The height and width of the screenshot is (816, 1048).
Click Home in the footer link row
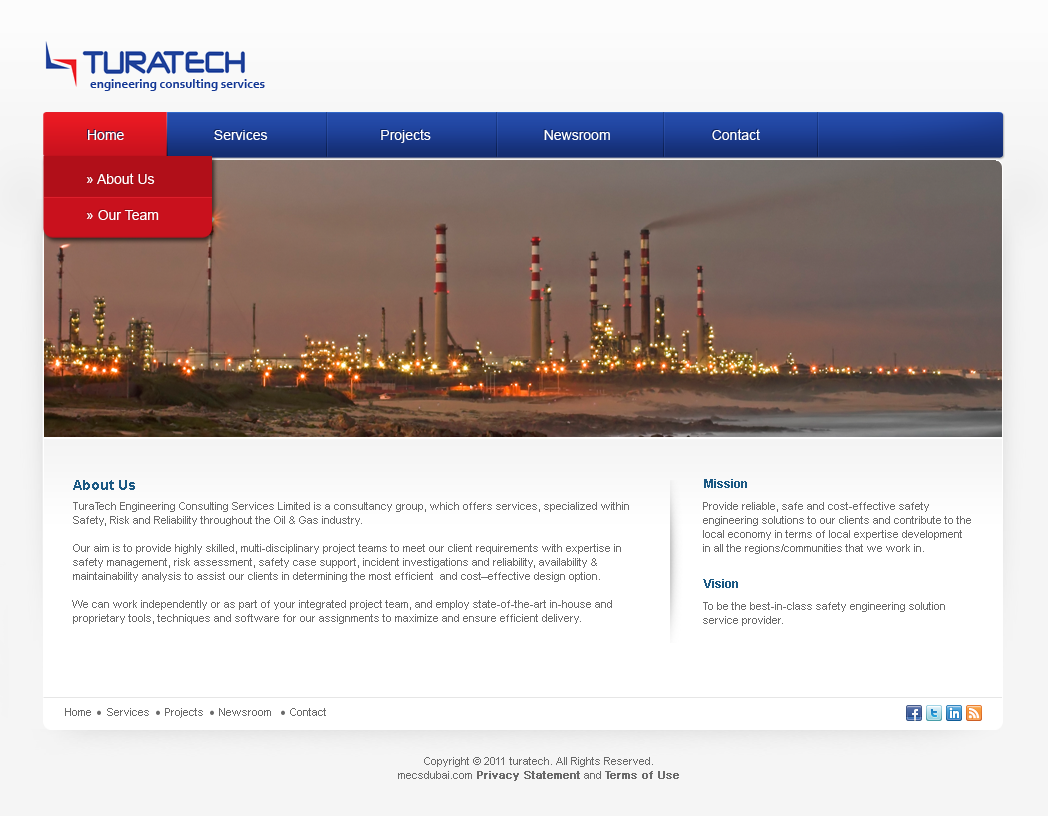[x=77, y=712]
